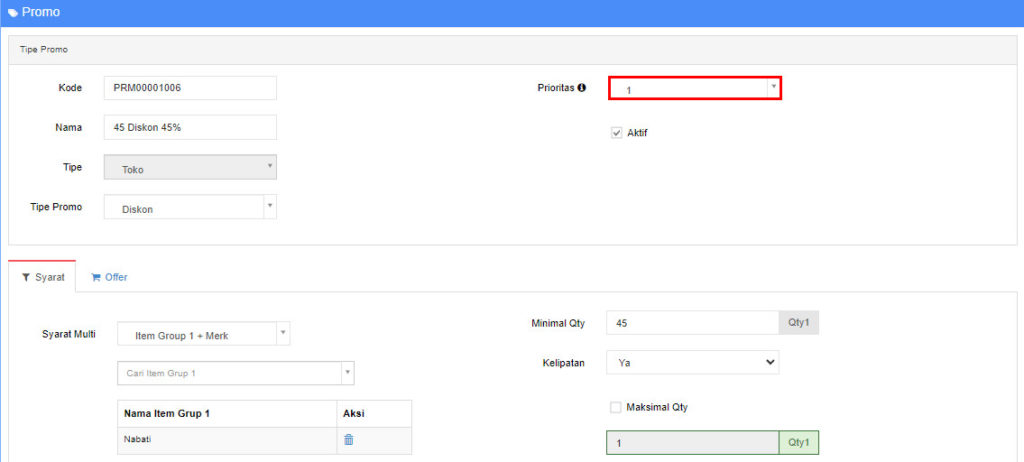
Task: Click the Minimal Qty input field
Action: 692,323
